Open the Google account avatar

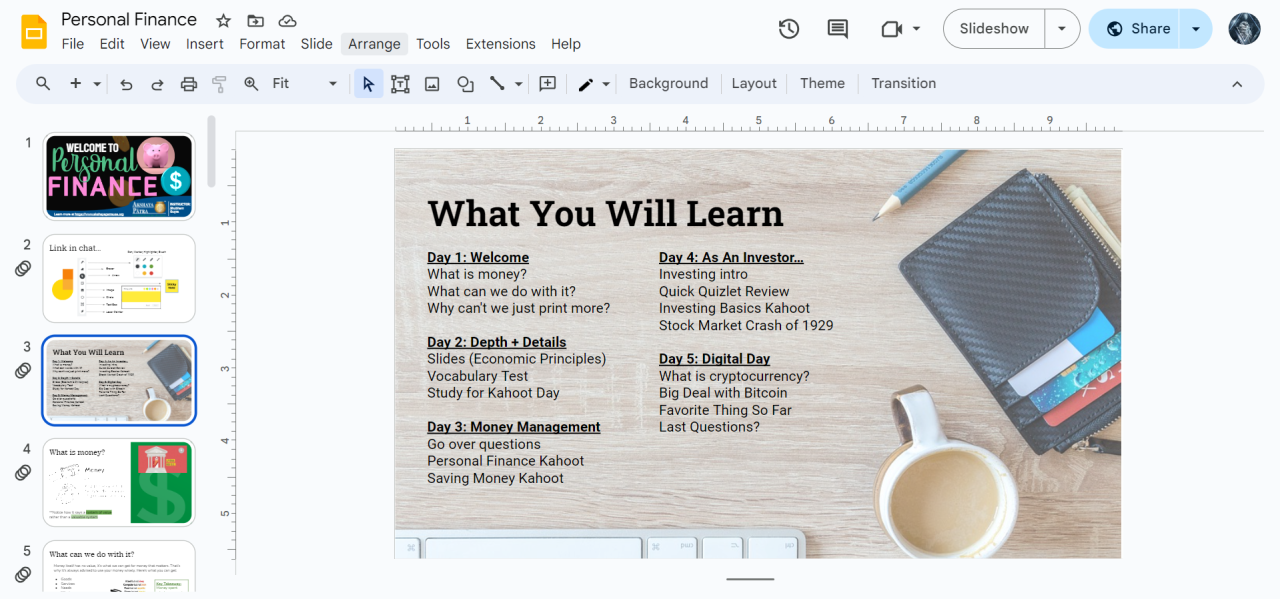tap(1245, 29)
